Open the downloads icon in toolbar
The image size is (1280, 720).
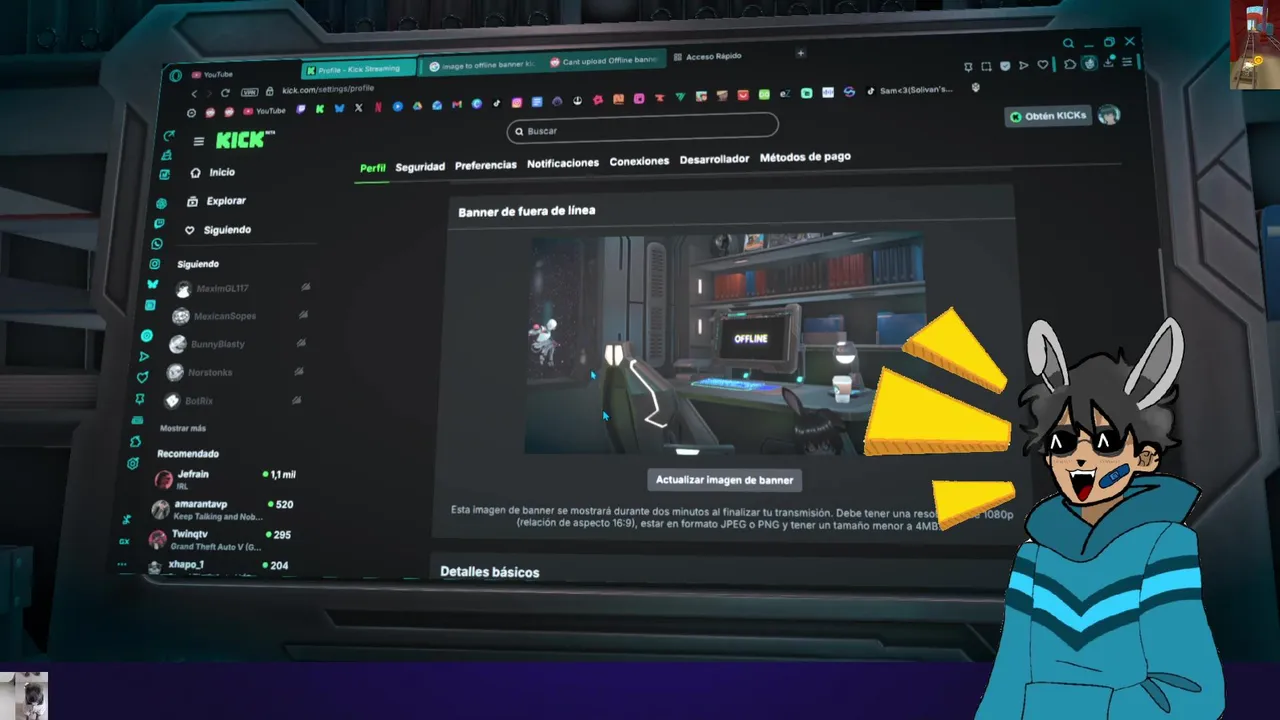1108,62
